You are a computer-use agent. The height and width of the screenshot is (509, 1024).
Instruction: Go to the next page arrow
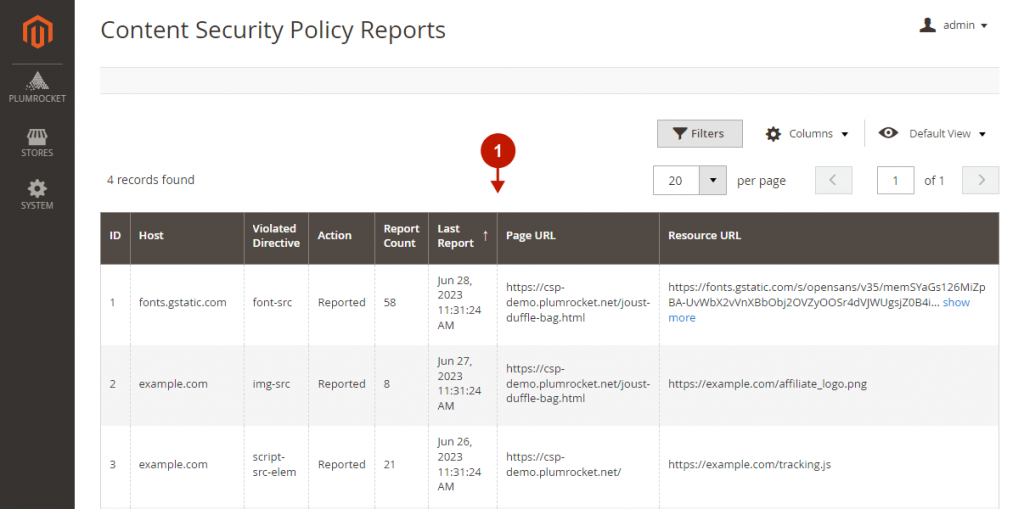pos(980,180)
